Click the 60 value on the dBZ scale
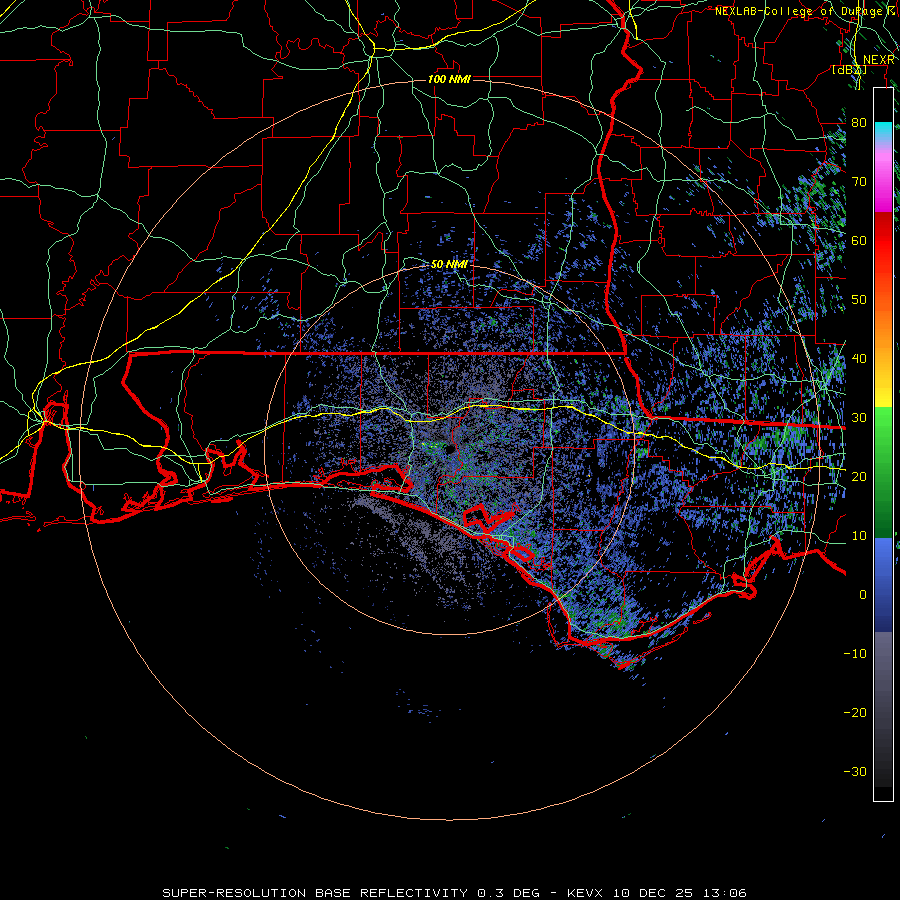Image resolution: width=900 pixels, height=900 pixels. coord(859,240)
